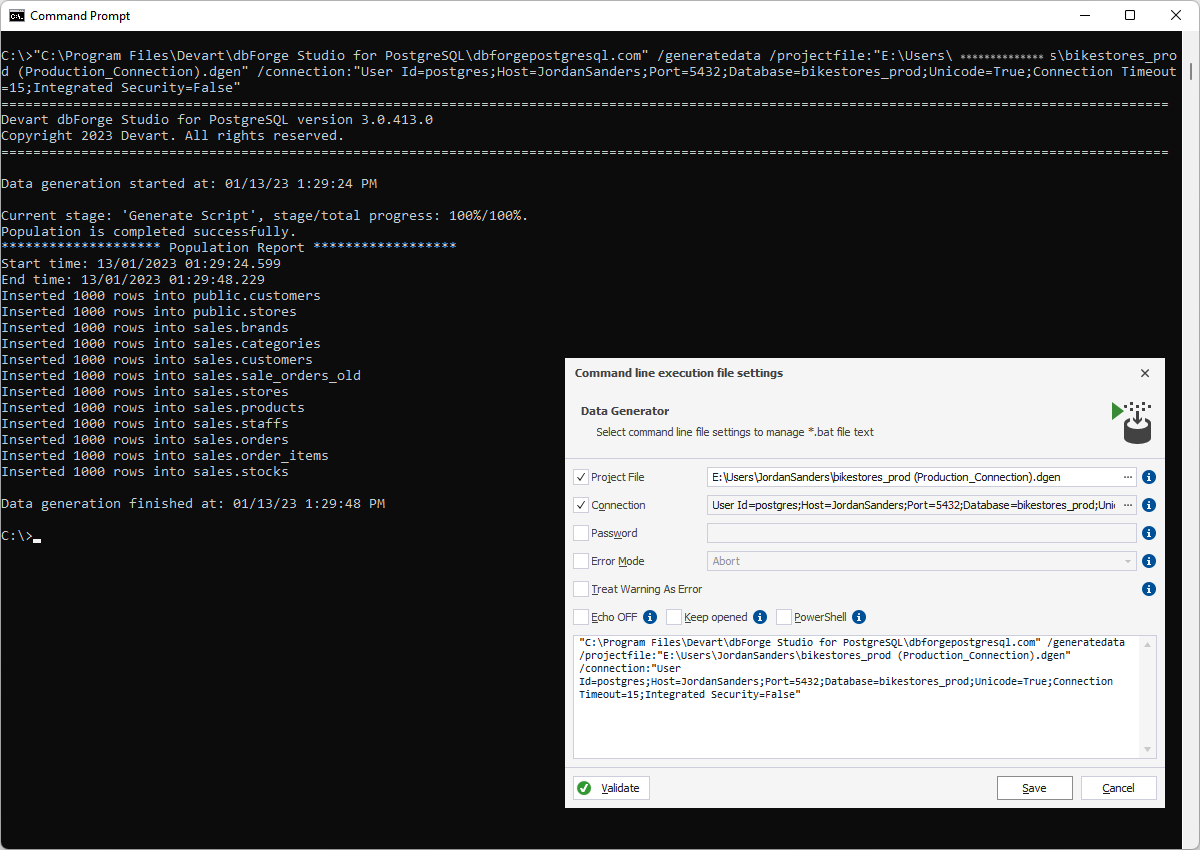
Task: Click Save to generate the bat file
Action: (x=1034, y=788)
